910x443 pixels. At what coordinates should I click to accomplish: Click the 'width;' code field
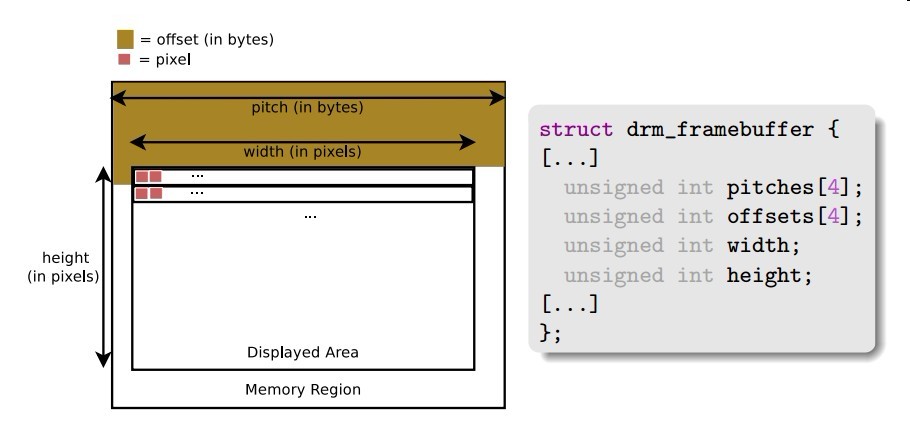764,246
